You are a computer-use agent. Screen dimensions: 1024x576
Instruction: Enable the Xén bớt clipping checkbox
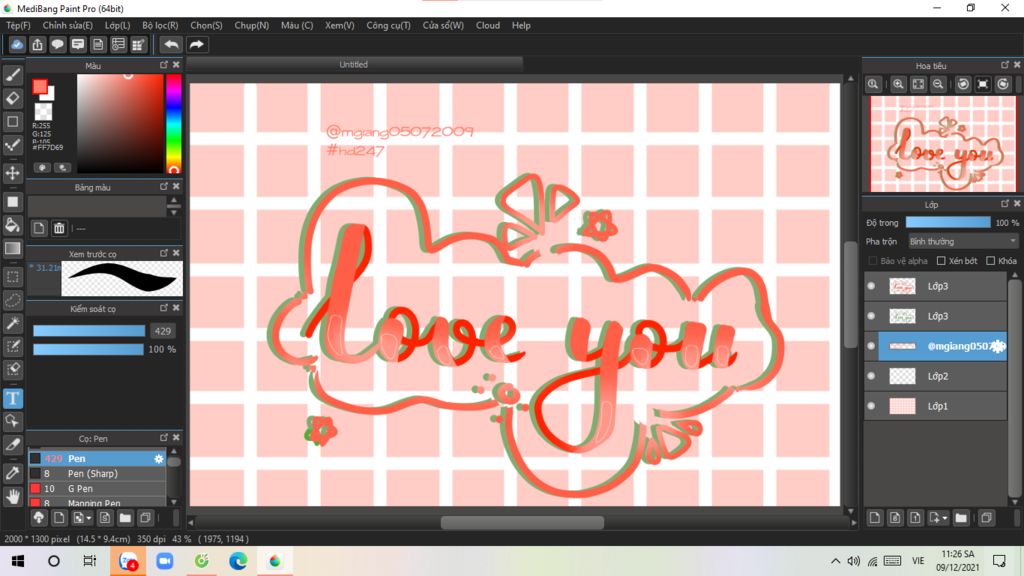[x=941, y=261]
